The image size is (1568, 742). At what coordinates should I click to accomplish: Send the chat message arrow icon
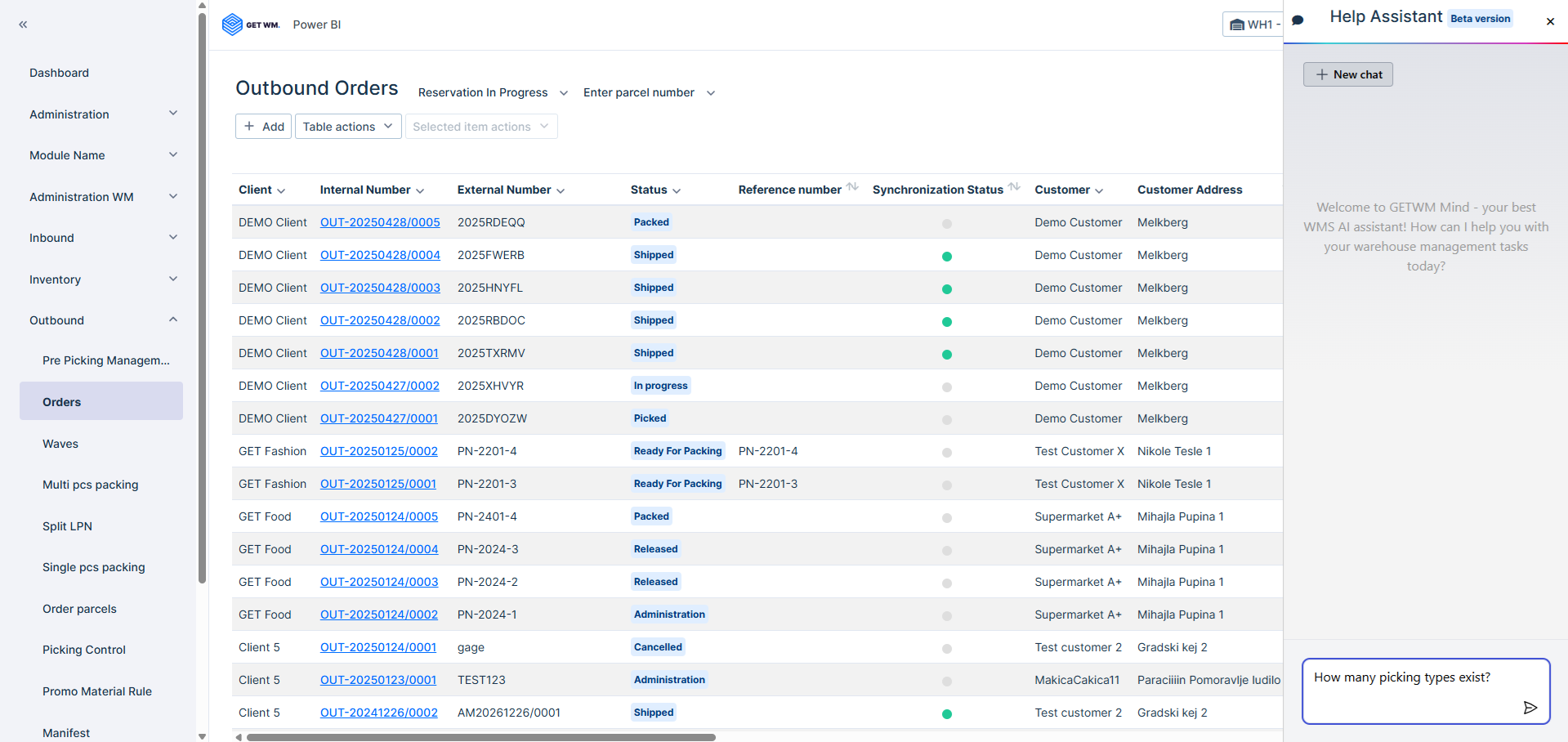pos(1530,708)
